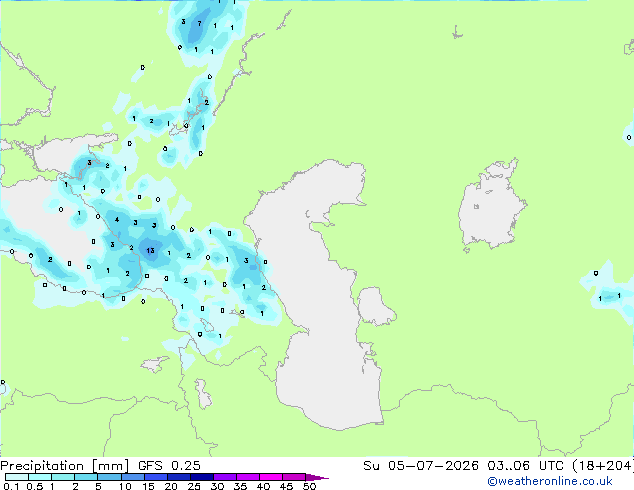Viewport: 634px width, 490px height.
Task: Click the legend scale label '0.5'
Action: coord(34,486)
